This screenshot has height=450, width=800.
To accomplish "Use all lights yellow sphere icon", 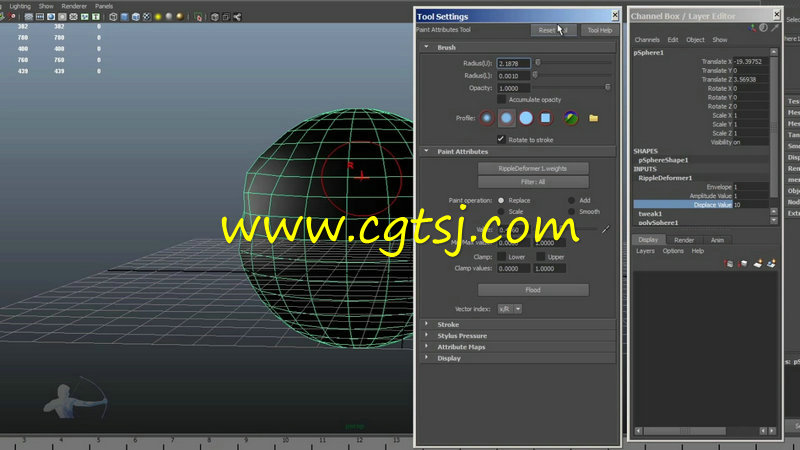I will coord(158,17).
